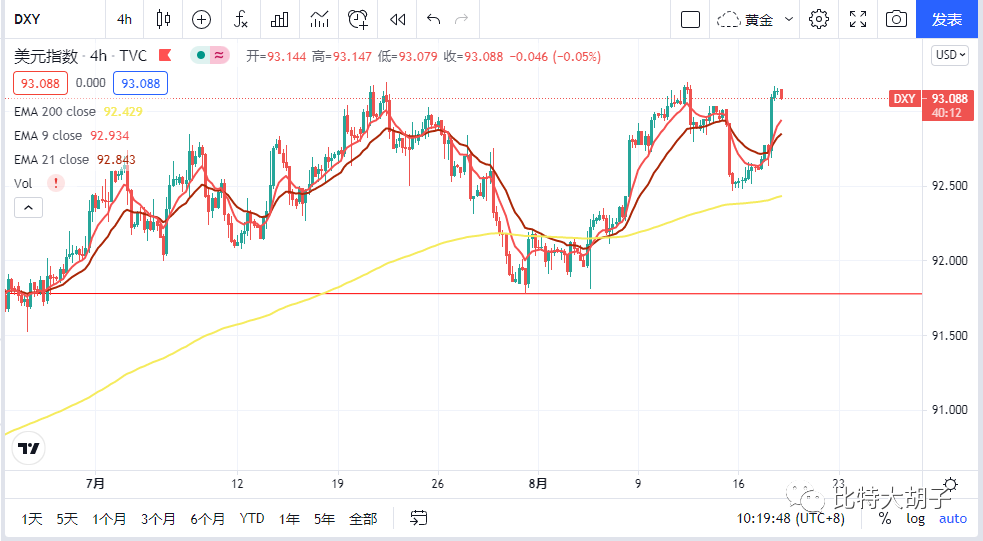Select the EMA 21 close indicator legend

click(51, 159)
